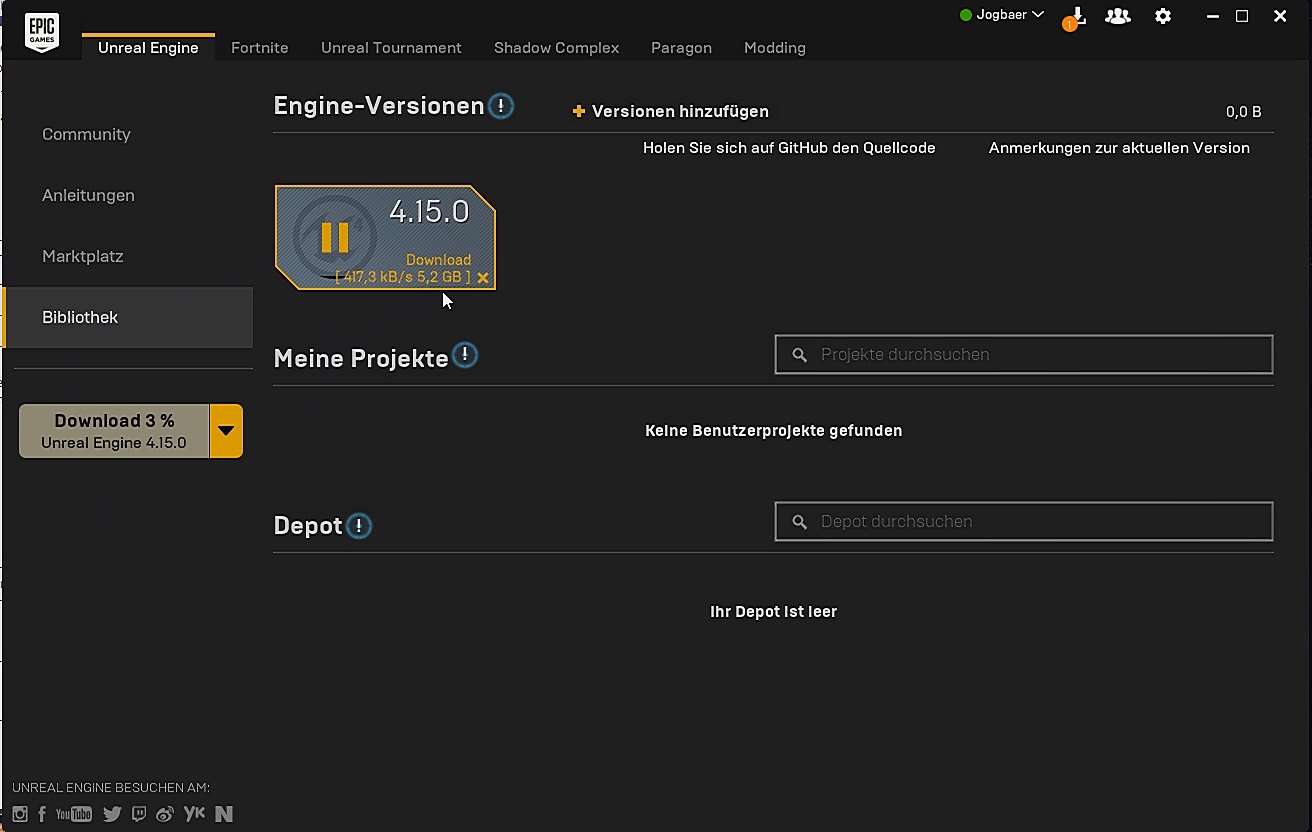Click the Download 3 % progress button
Viewport: 1312px width, 832px height.
click(x=114, y=431)
